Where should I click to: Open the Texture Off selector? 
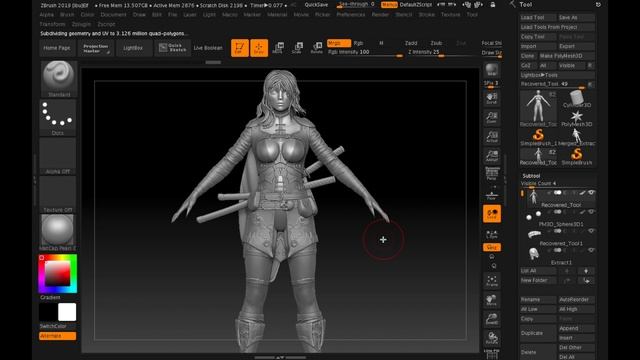(58, 194)
